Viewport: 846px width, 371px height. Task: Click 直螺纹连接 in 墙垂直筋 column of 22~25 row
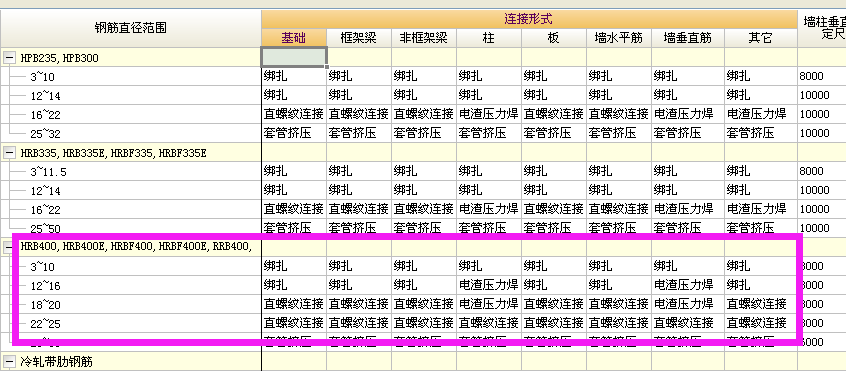click(684, 322)
